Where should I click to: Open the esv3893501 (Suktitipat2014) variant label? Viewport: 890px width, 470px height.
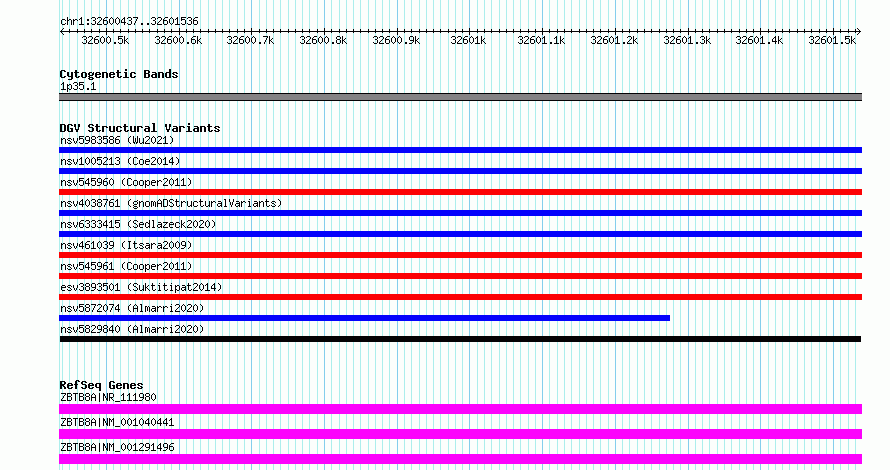pyautogui.click(x=141, y=287)
